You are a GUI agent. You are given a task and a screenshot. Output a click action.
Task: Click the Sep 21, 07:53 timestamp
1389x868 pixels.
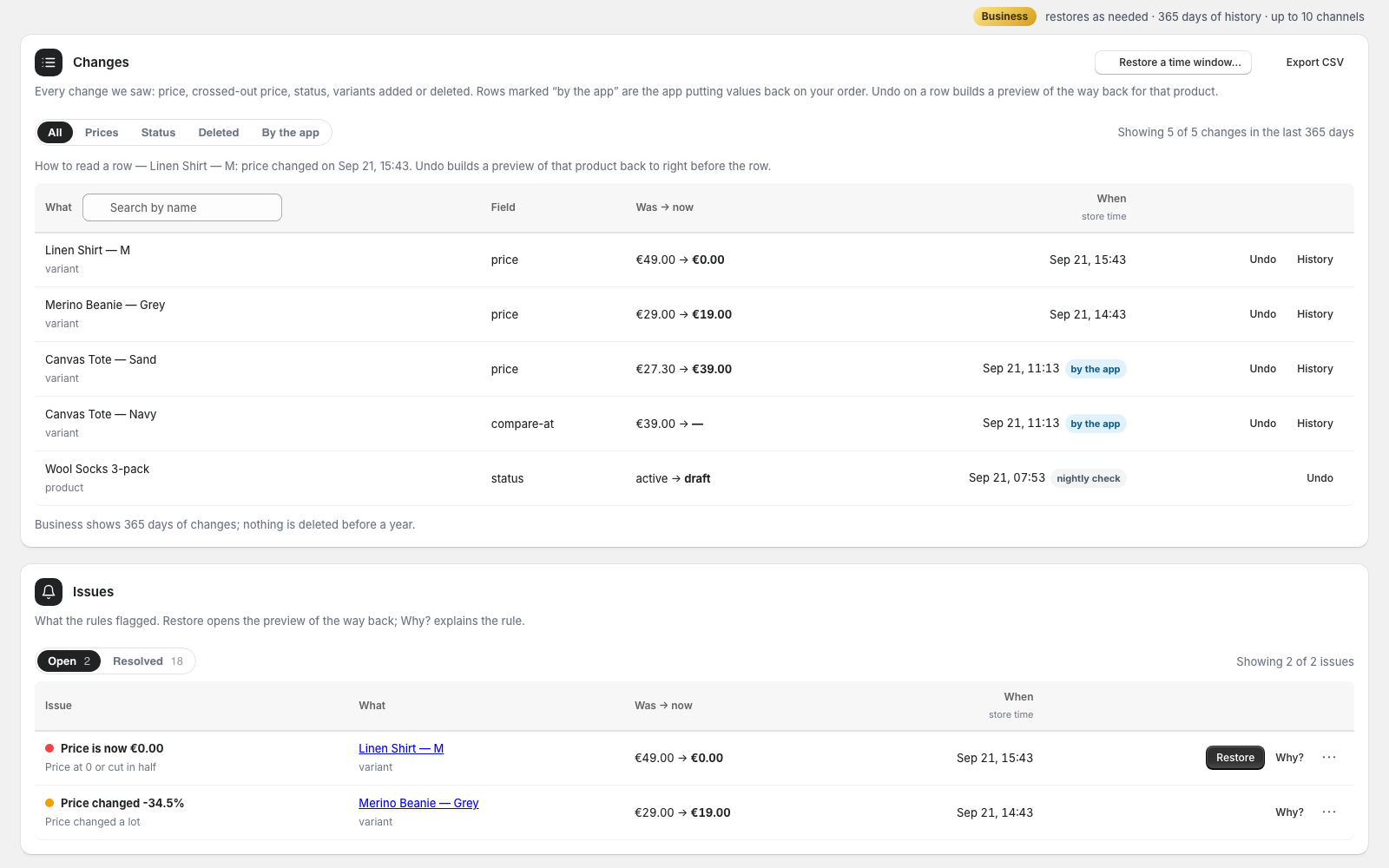[x=1007, y=478]
